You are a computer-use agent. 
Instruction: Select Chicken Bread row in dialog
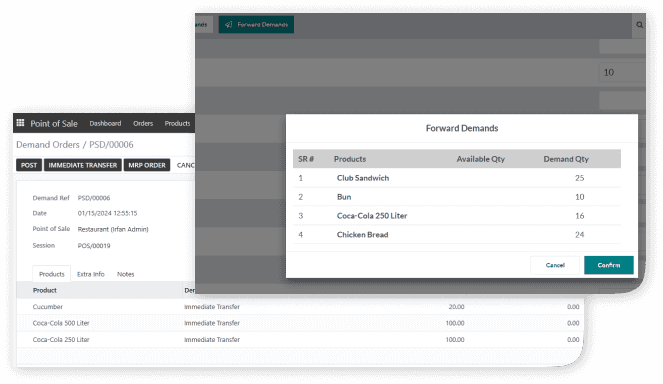coord(457,235)
